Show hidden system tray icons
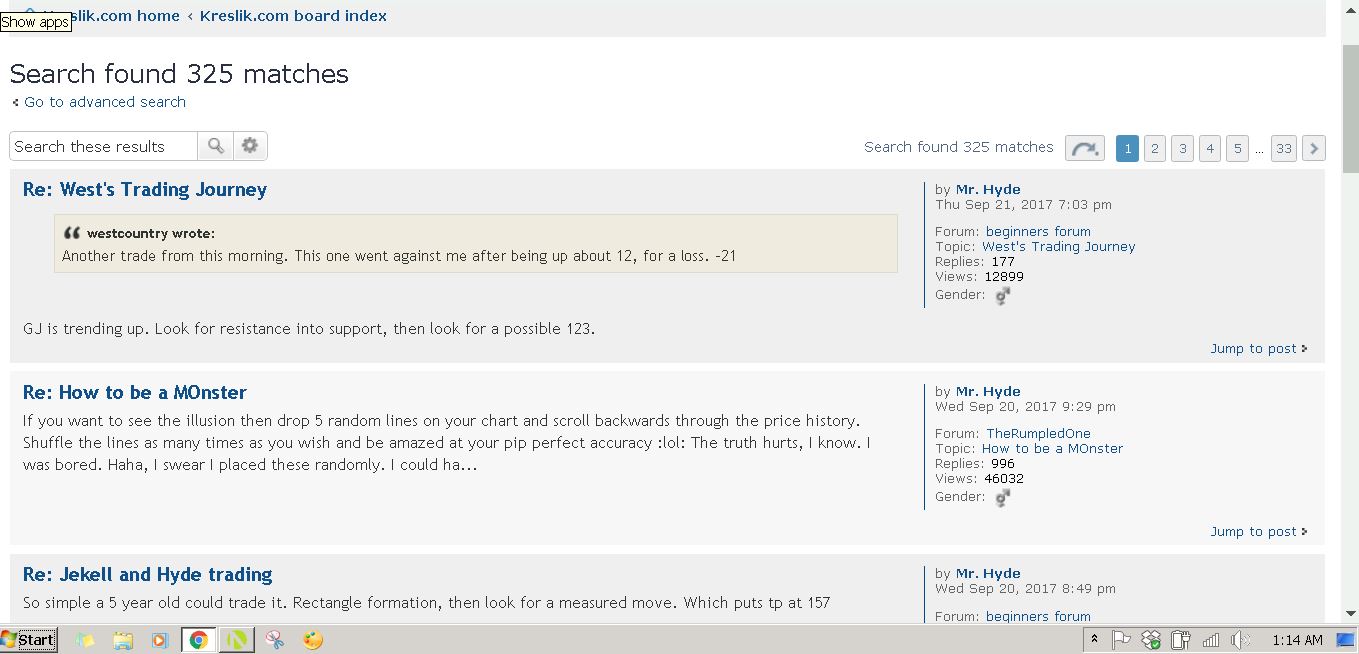This screenshot has width=1359, height=654. click(x=1095, y=640)
